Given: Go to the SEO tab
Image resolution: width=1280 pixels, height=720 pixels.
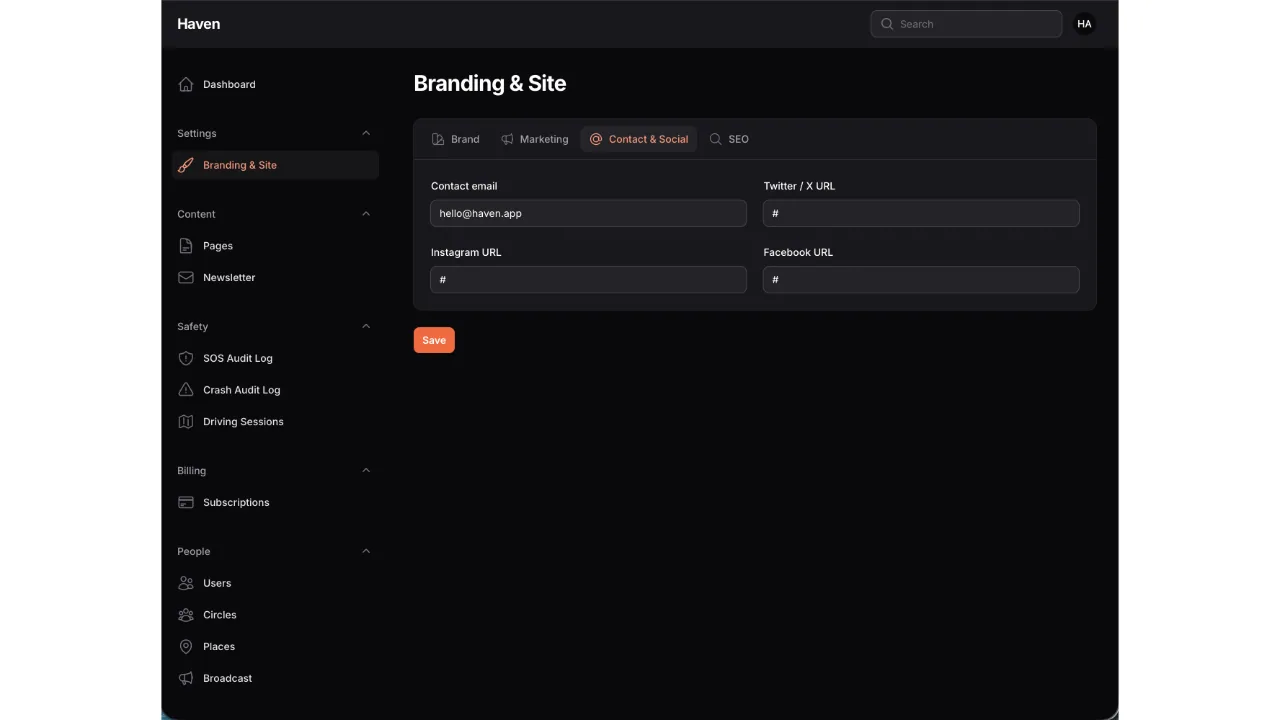Looking at the screenshot, I should point(729,139).
